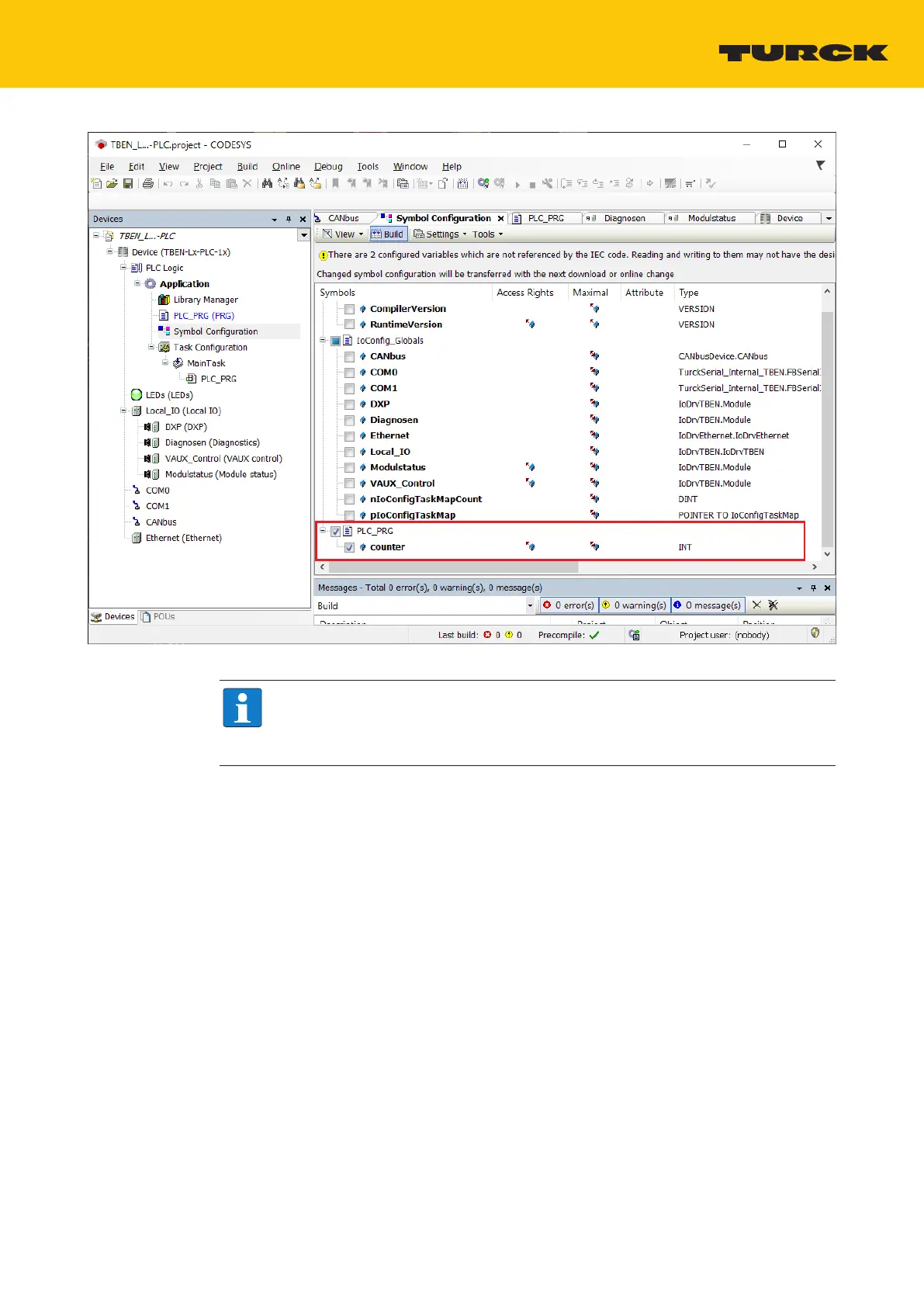The width and height of the screenshot is (924, 1307).
Task: Collapse the IoConfig_Globals symbols group
Action: pyautogui.click(x=323, y=340)
